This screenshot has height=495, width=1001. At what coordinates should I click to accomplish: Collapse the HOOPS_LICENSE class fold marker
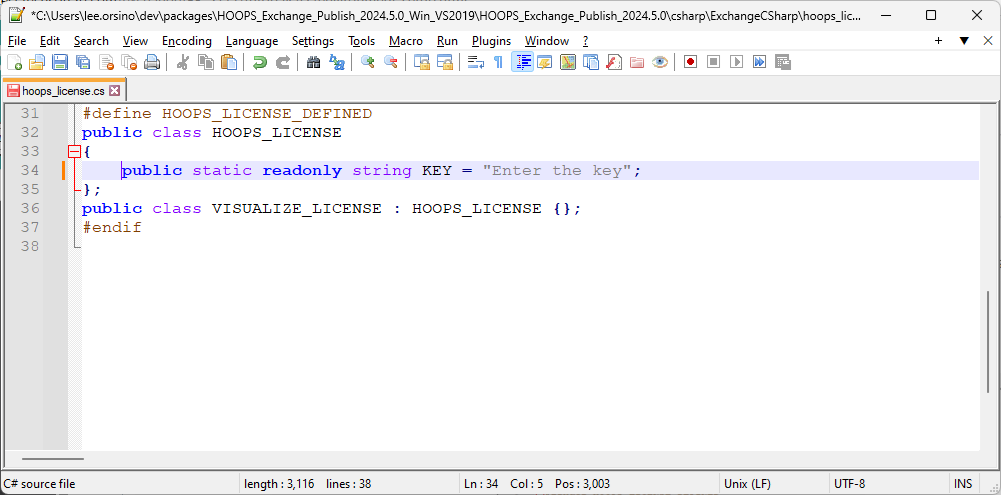[73, 152]
